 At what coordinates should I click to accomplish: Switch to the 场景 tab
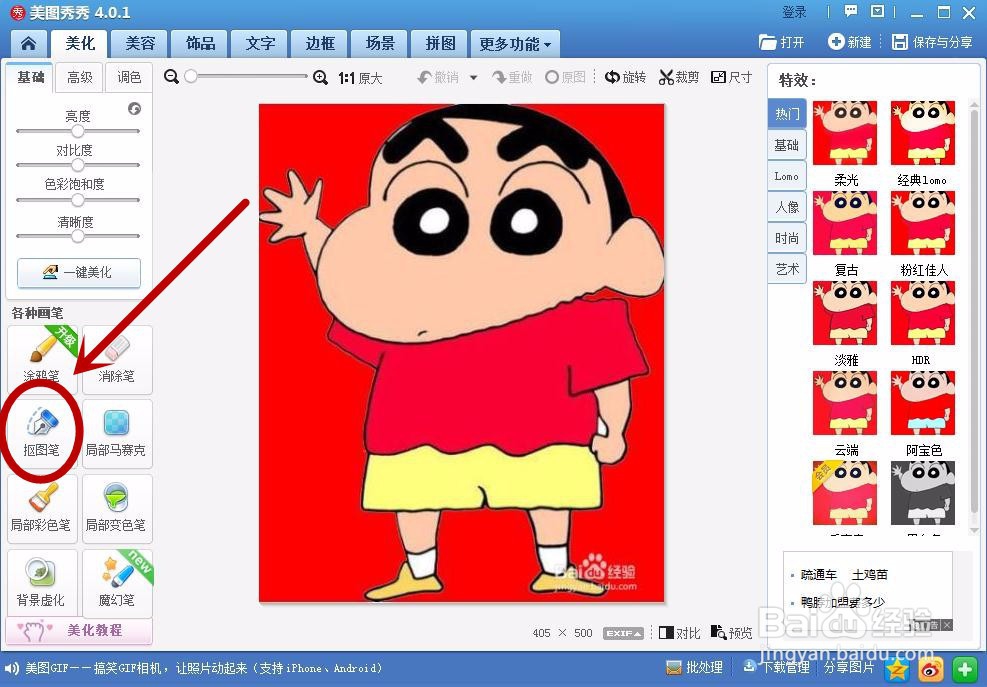(380, 43)
